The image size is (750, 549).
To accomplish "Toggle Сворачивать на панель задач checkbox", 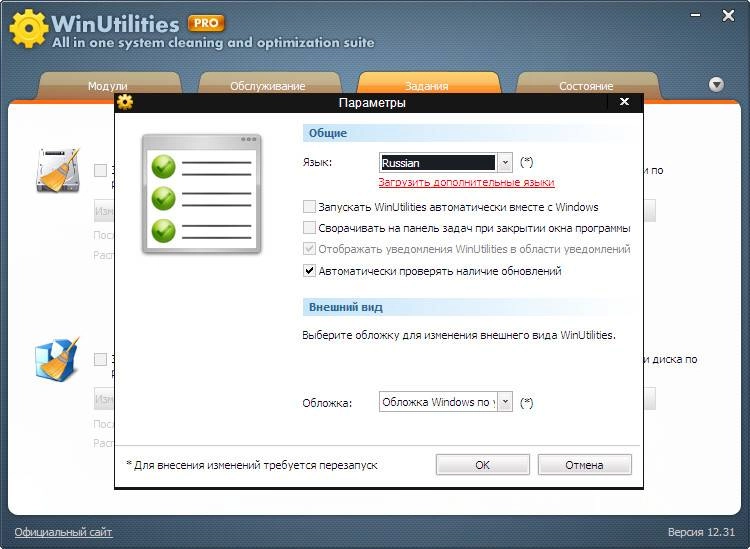I will point(309,228).
